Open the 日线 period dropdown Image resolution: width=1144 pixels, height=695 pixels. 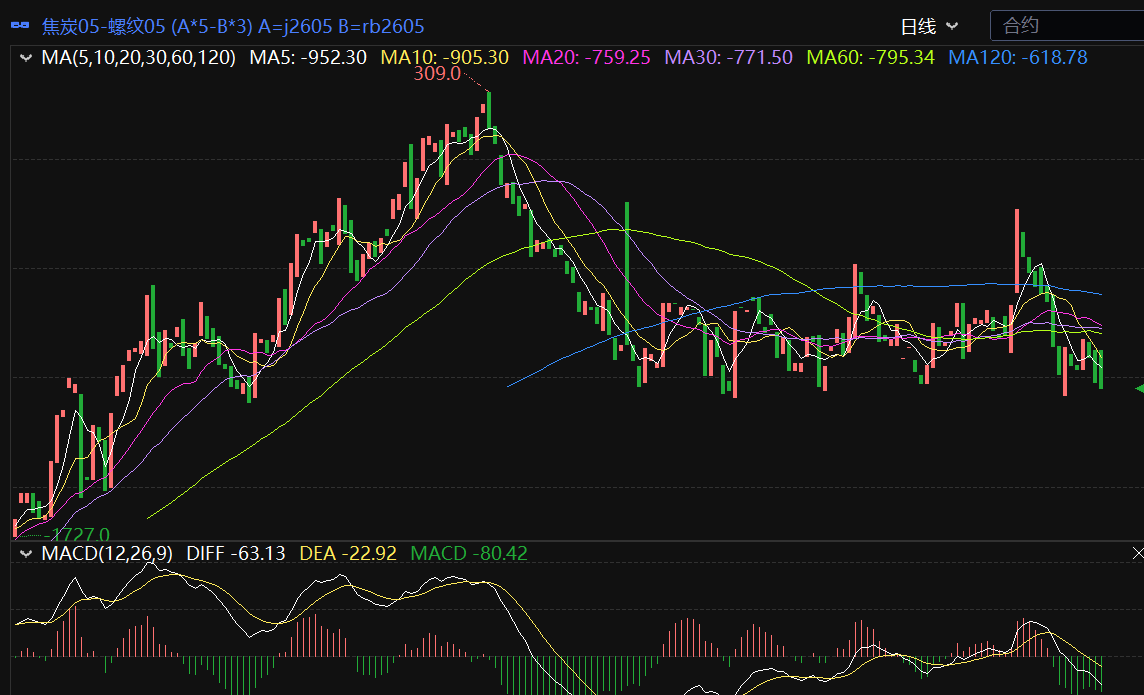(929, 26)
